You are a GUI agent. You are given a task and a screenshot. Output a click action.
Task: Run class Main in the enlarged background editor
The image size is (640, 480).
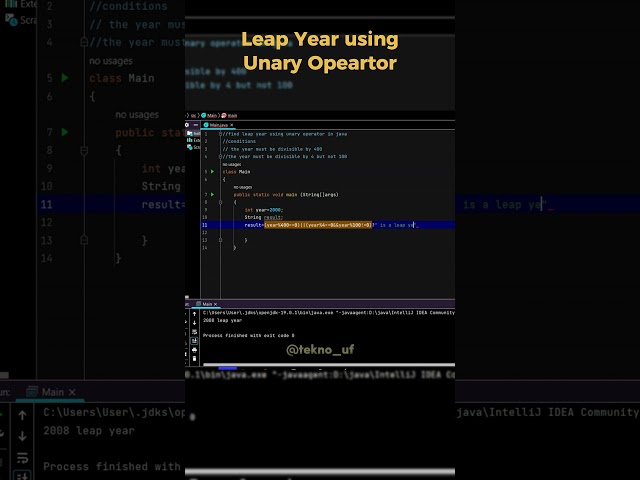click(64, 78)
